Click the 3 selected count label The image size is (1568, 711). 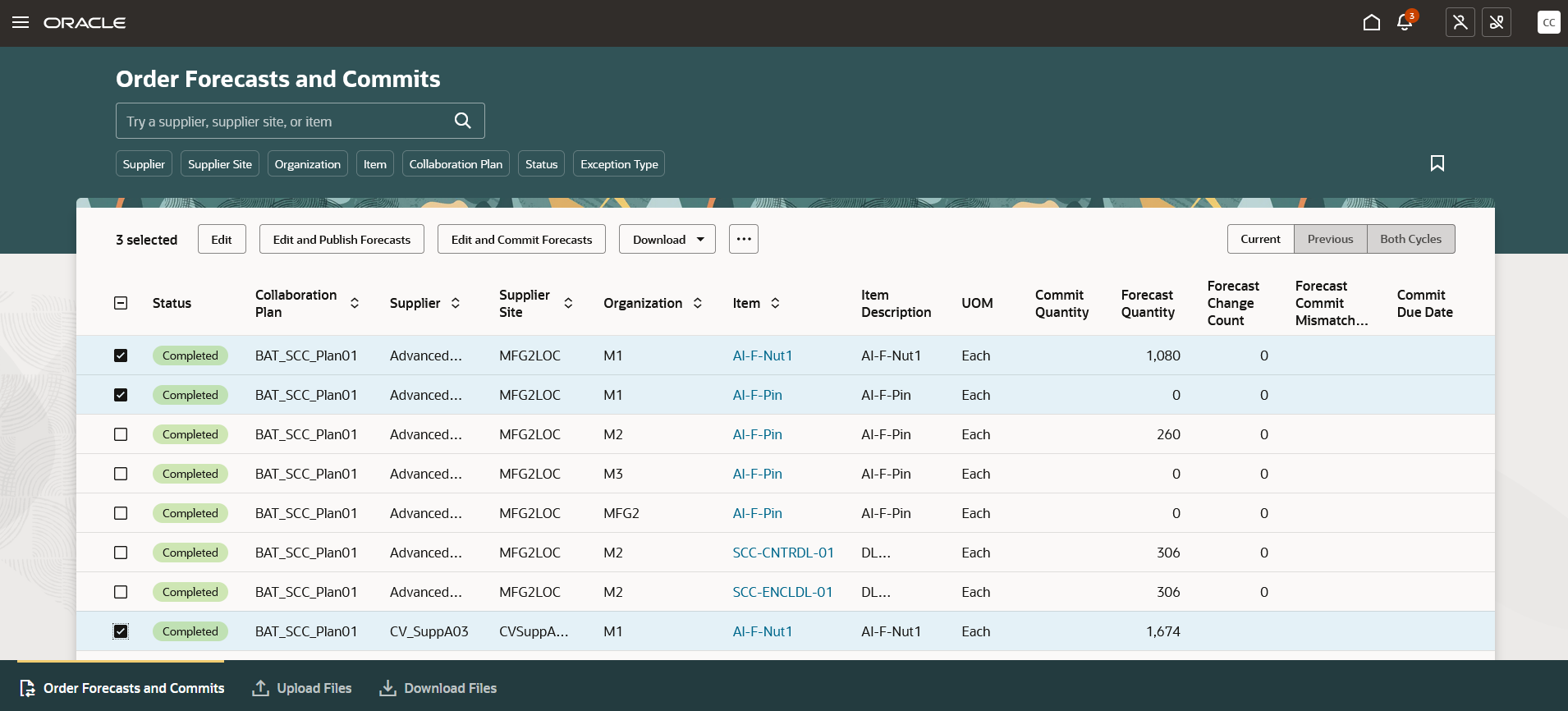(146, 240)
